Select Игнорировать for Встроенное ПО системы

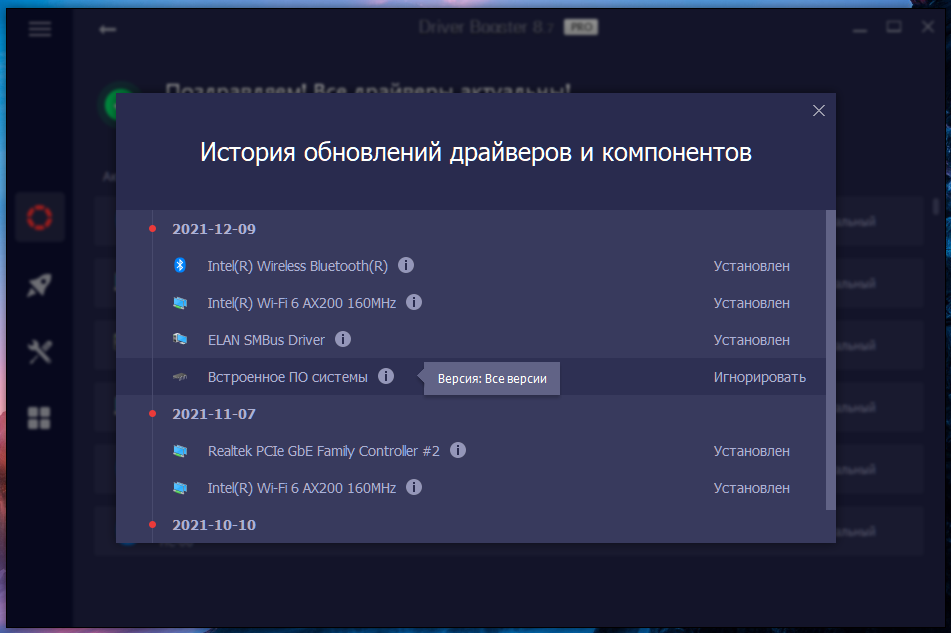759,377
